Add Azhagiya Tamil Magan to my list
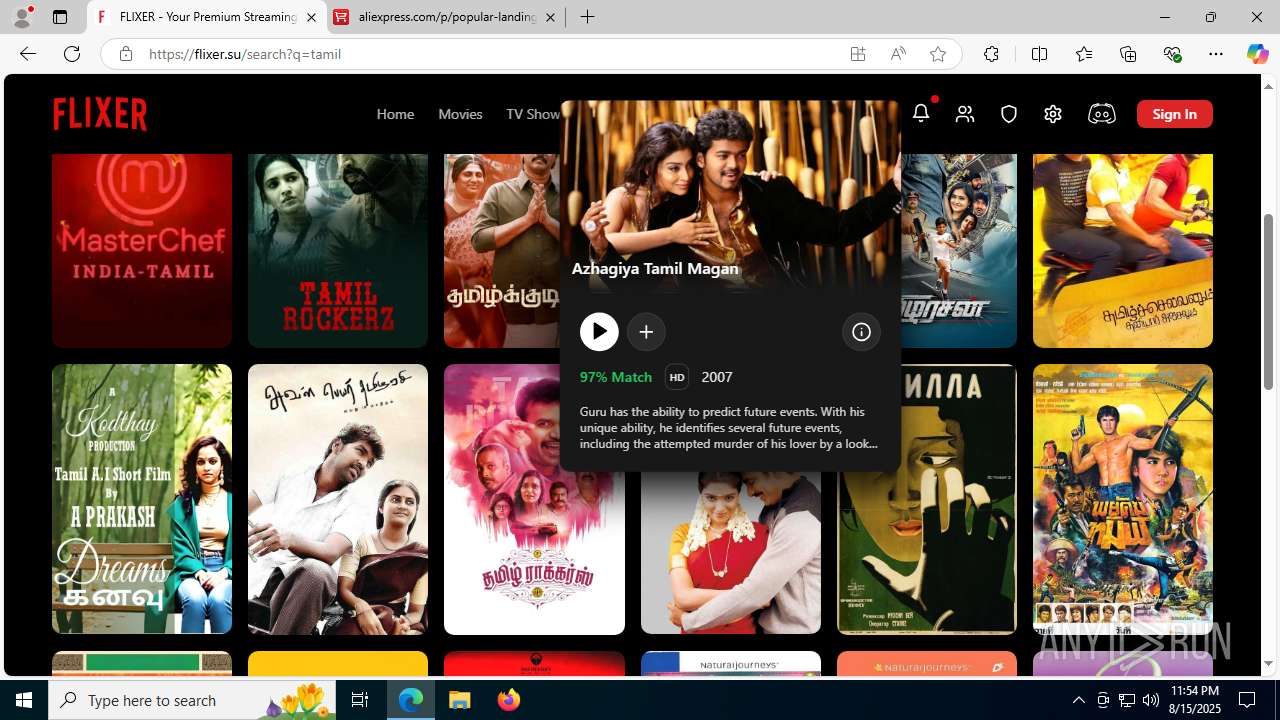Image resolution: width=1280 pixels, height=720 pixels. 646,332
